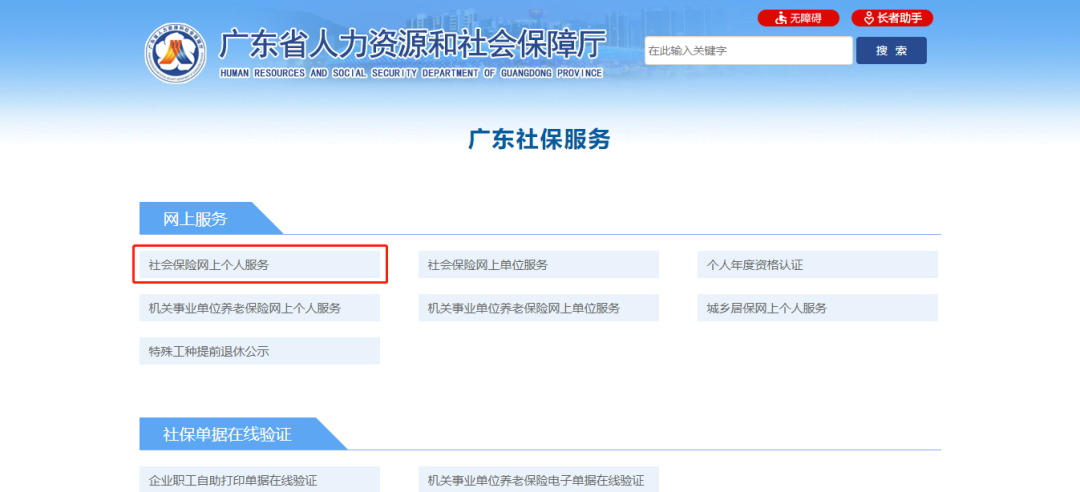Viewport: 1080px width, 492px height.
Task: Visit 城乡居保网上个人服务
Action: click(817, 308)
